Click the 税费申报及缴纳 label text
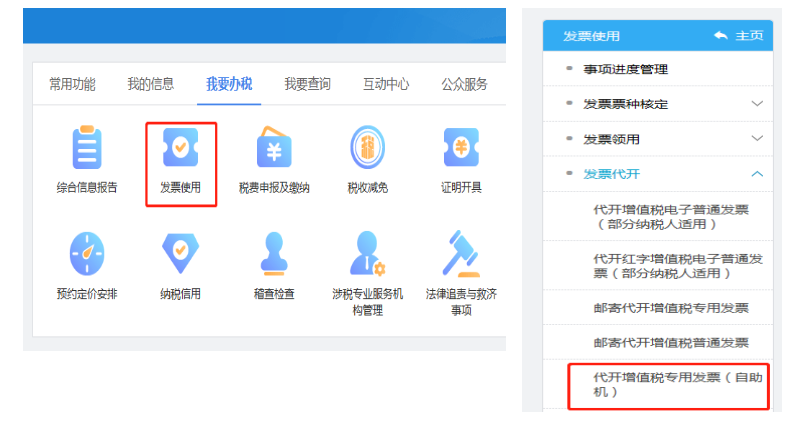The width and height of the screenshot is (800, 425). click(274, 188)
